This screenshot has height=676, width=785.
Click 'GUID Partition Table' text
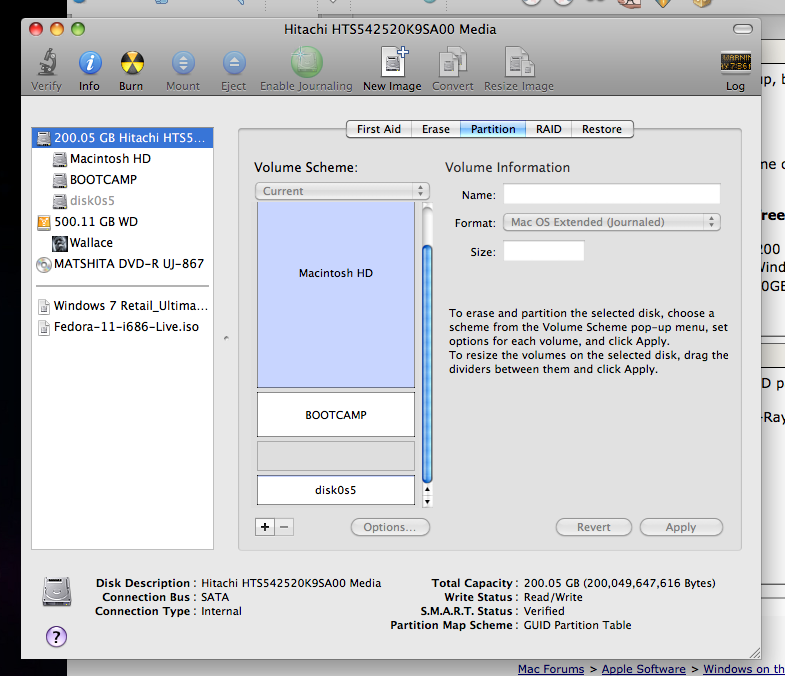577,625
